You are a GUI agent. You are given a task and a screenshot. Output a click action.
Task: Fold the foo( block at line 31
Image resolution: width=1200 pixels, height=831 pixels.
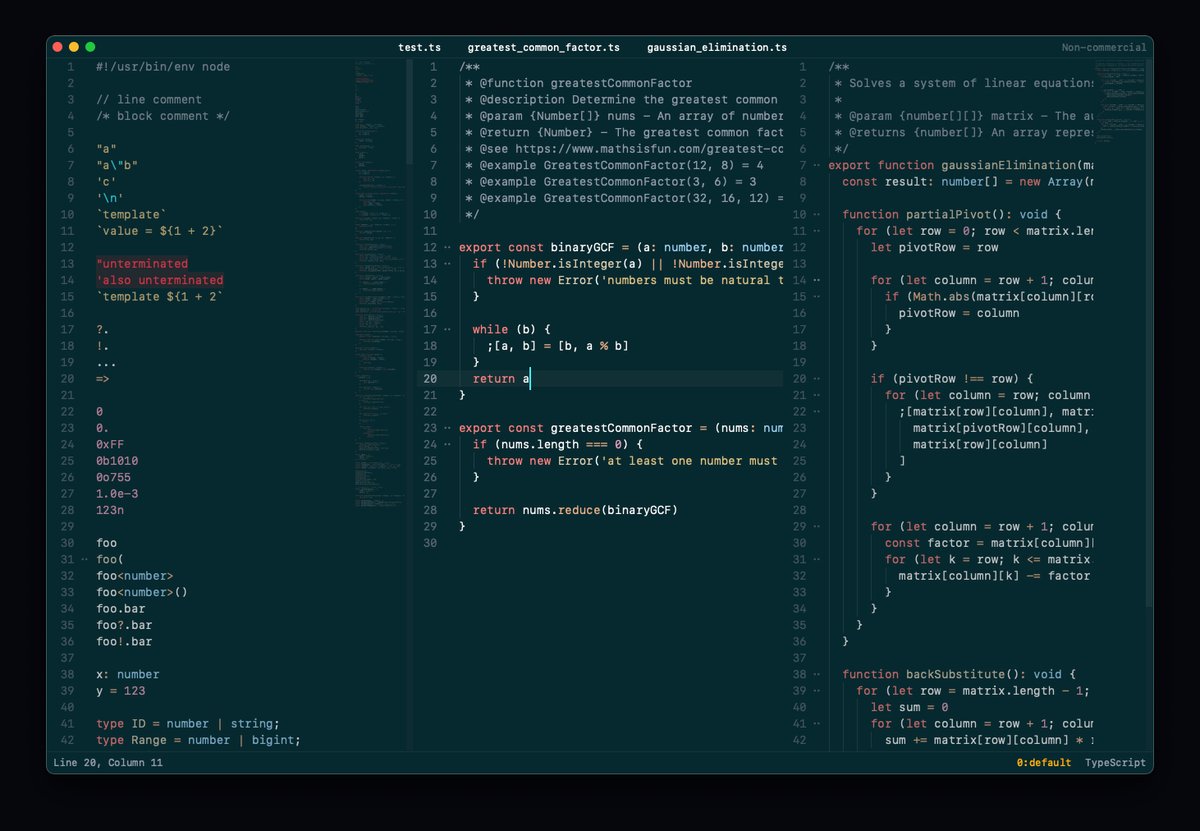pyautogui.click(x=84, y=560)
